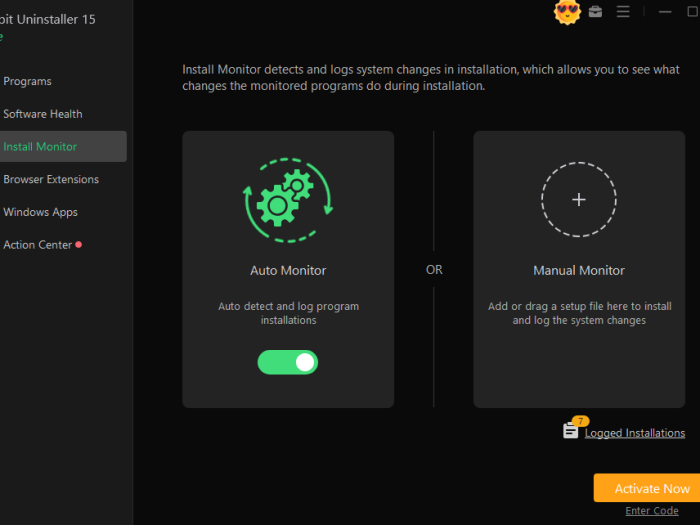Screen dimensions: 700x525
Task: Open the toolbox briefcase icon
Action: pos(596,12)
